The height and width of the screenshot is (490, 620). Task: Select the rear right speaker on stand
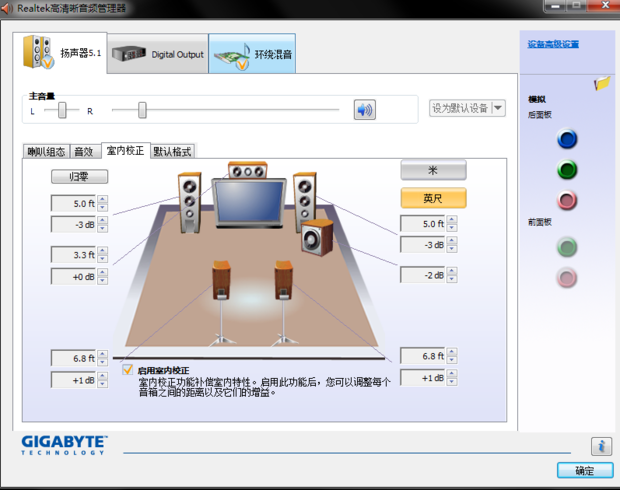tap(284, 280)
